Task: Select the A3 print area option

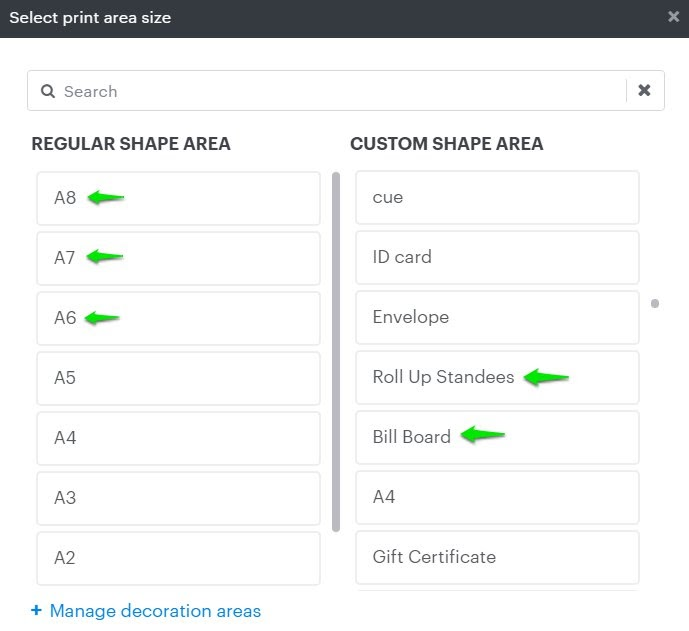Action: [x=178, y=498]
